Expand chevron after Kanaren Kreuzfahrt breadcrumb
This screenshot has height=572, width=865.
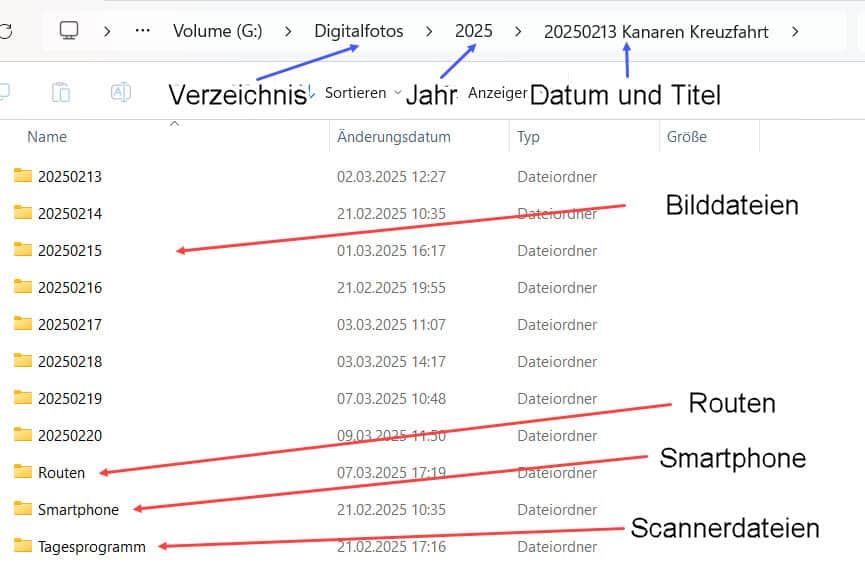click(794, 31)
